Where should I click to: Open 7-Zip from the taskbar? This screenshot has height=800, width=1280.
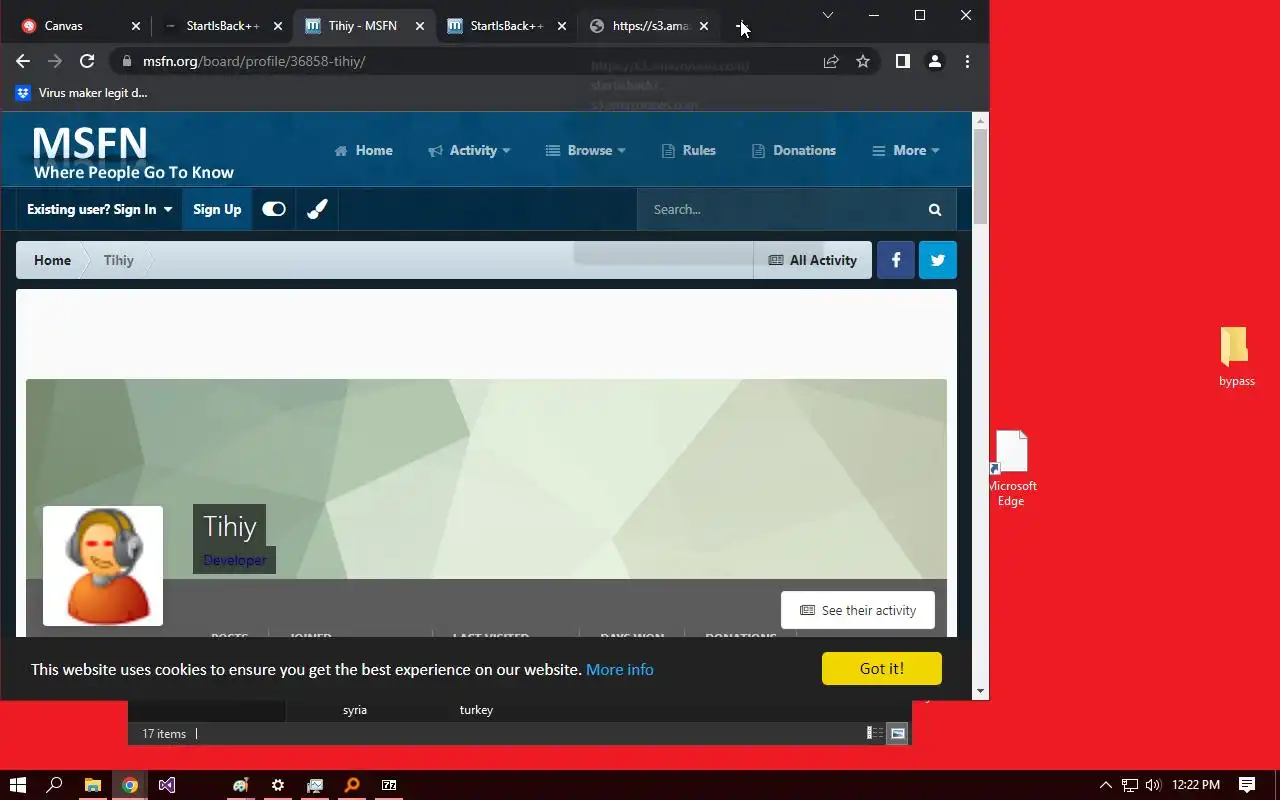coord(389,785)
